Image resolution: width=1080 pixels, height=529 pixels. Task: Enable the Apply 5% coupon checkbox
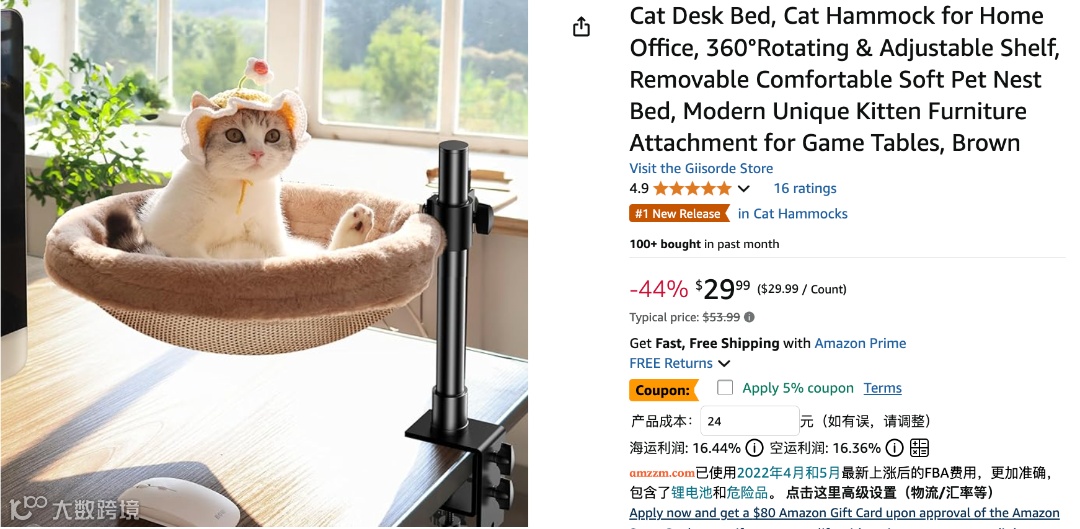click(725, 387)
